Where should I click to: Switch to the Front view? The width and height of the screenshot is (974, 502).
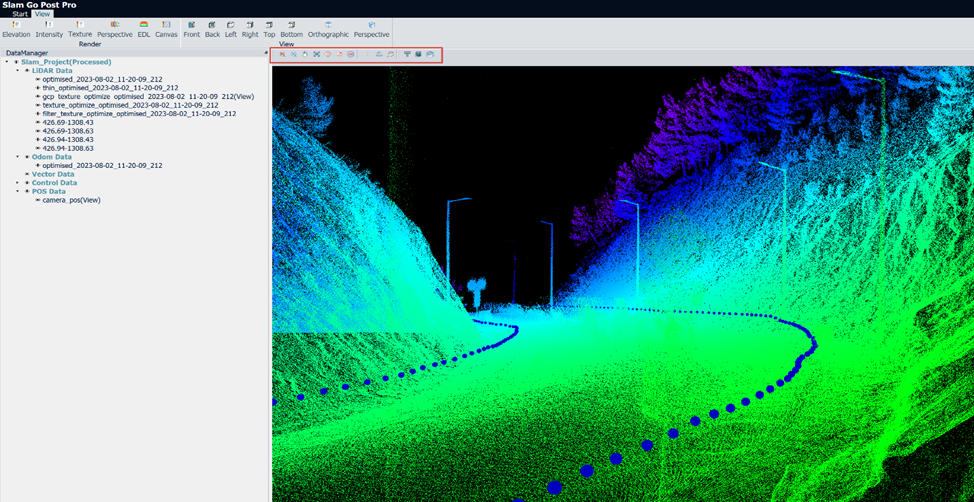coord(191,30)
